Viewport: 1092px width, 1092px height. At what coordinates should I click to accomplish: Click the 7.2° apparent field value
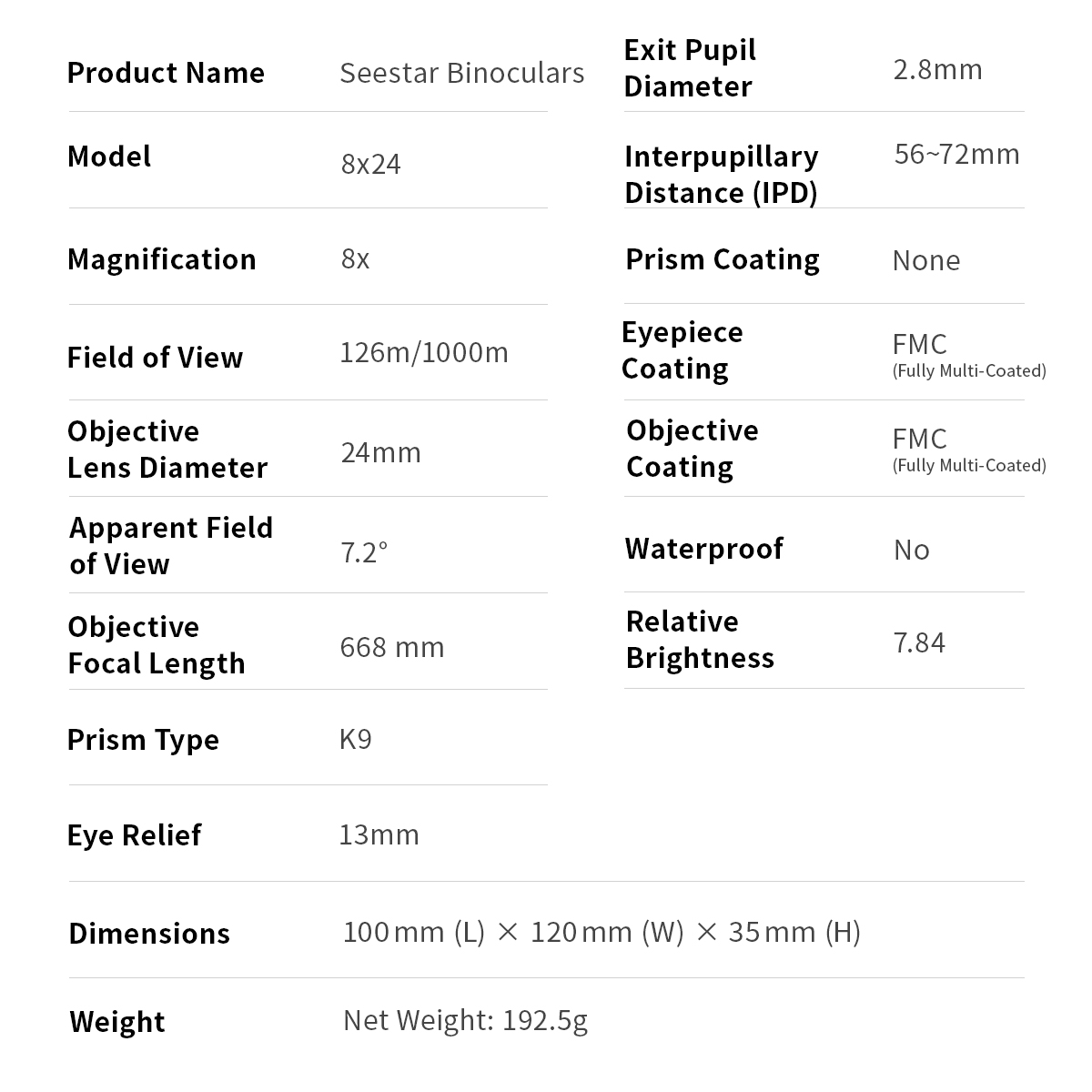coord(364,551)
